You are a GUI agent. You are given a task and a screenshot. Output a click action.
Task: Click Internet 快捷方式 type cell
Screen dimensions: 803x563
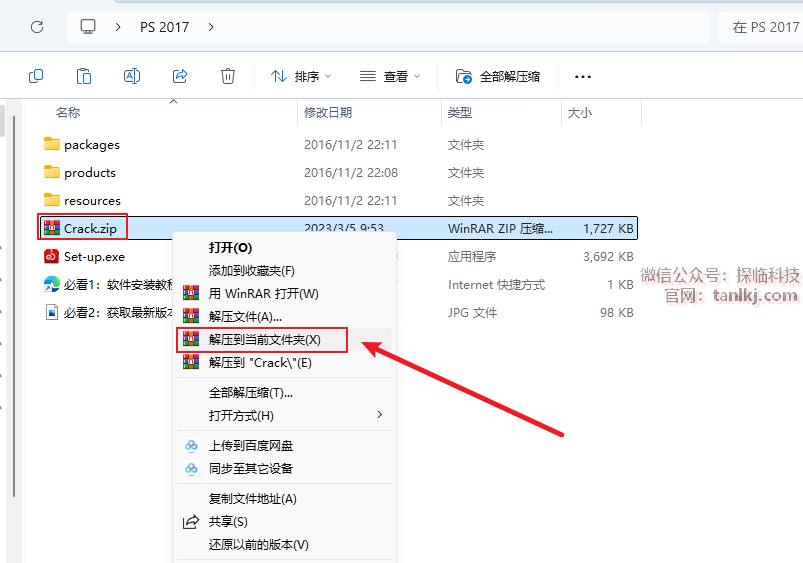(496, 284)
